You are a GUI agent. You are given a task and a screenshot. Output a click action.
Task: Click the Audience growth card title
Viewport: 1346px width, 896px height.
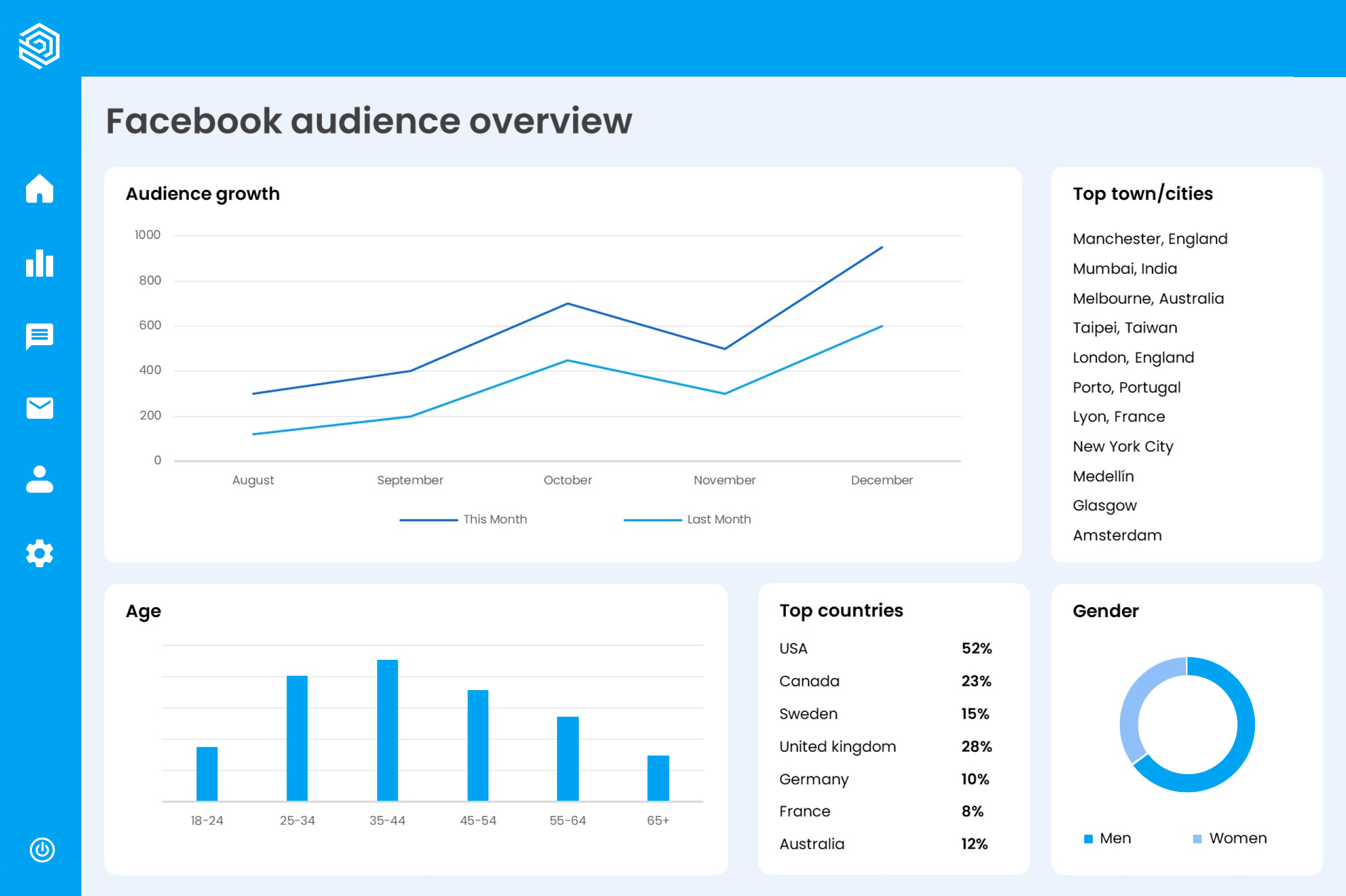coord(203,194)
